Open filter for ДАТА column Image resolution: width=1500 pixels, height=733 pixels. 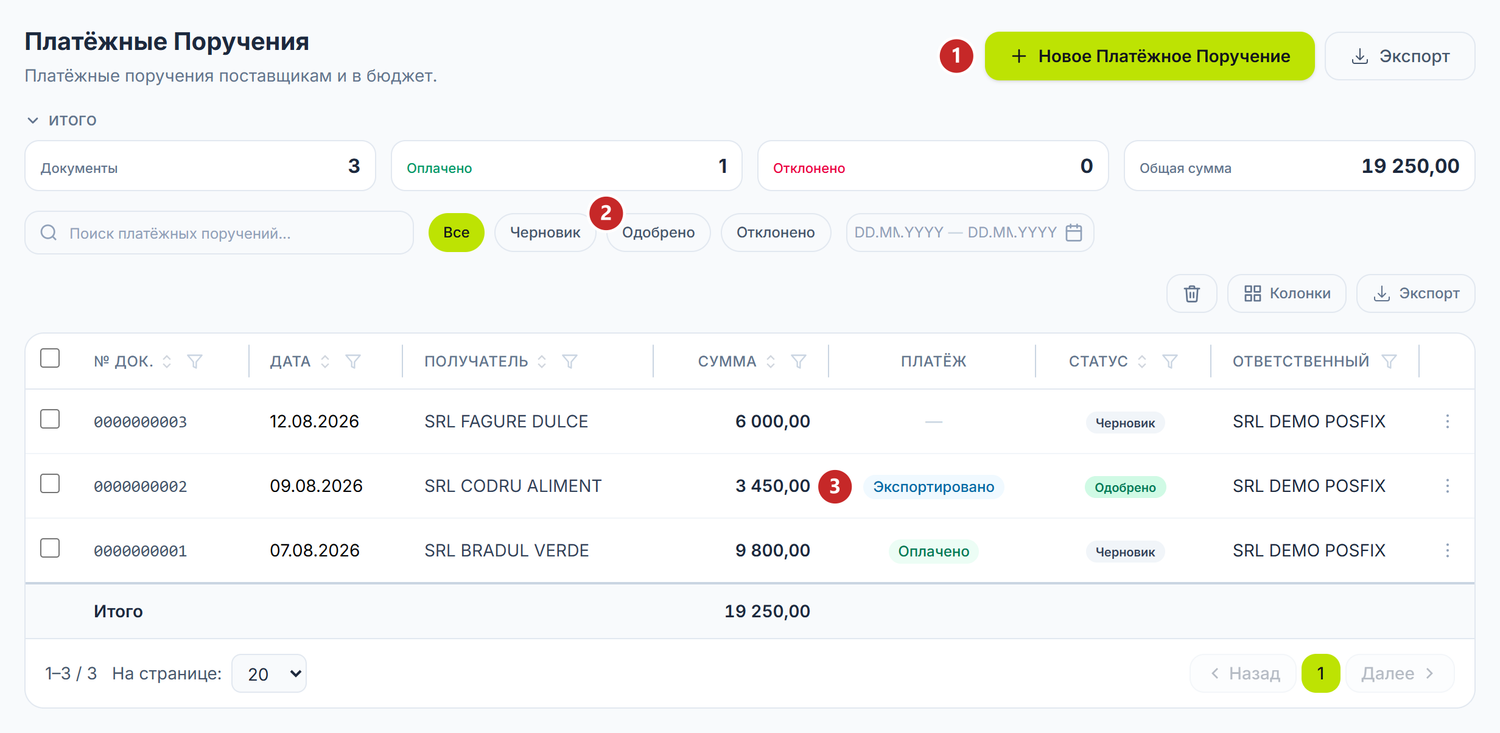pos(353,362)
